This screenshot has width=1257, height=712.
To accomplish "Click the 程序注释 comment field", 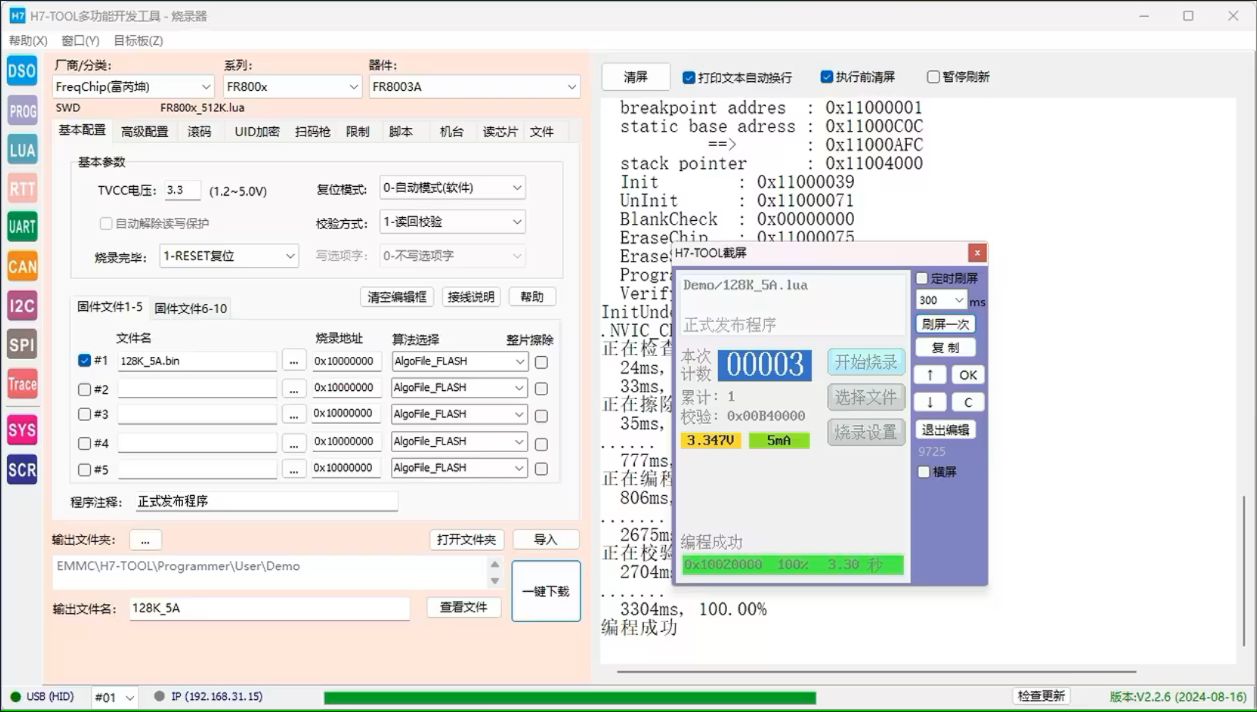I will point(266,501).
